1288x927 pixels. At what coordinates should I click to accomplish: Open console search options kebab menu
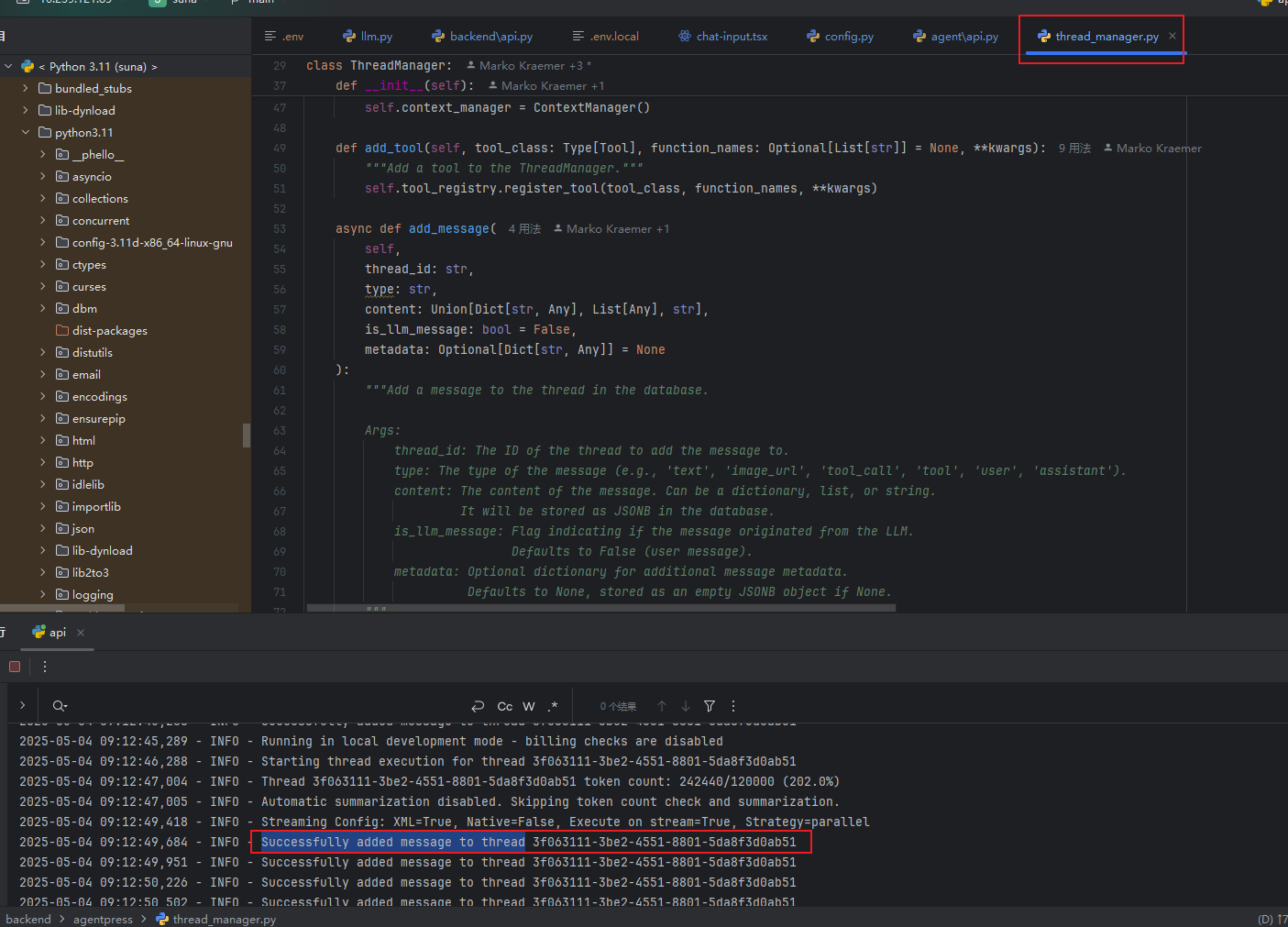733,706
